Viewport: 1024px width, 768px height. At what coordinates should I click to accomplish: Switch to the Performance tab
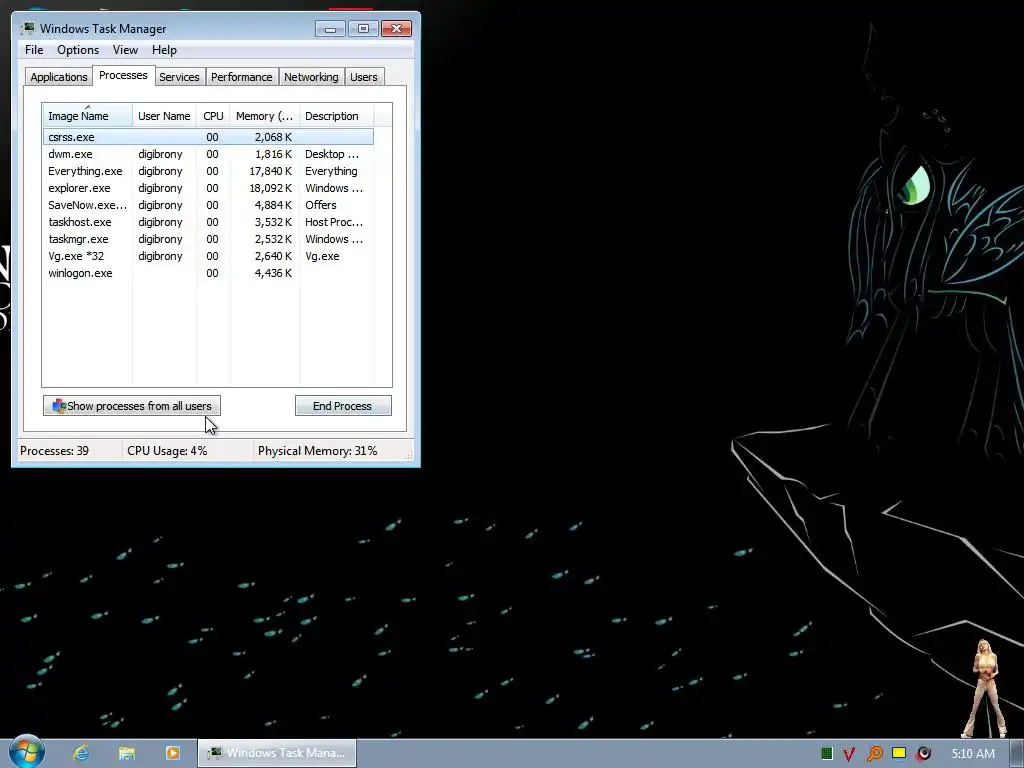point(242,77)
